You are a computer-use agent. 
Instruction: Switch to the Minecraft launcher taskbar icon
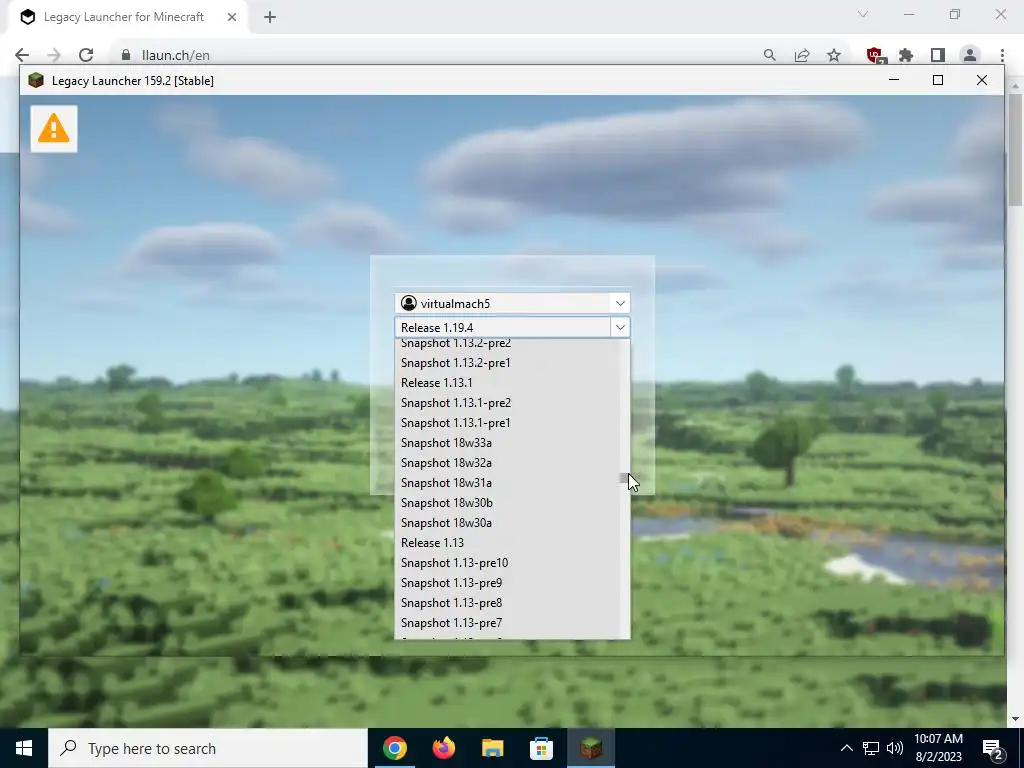[590, 748]
